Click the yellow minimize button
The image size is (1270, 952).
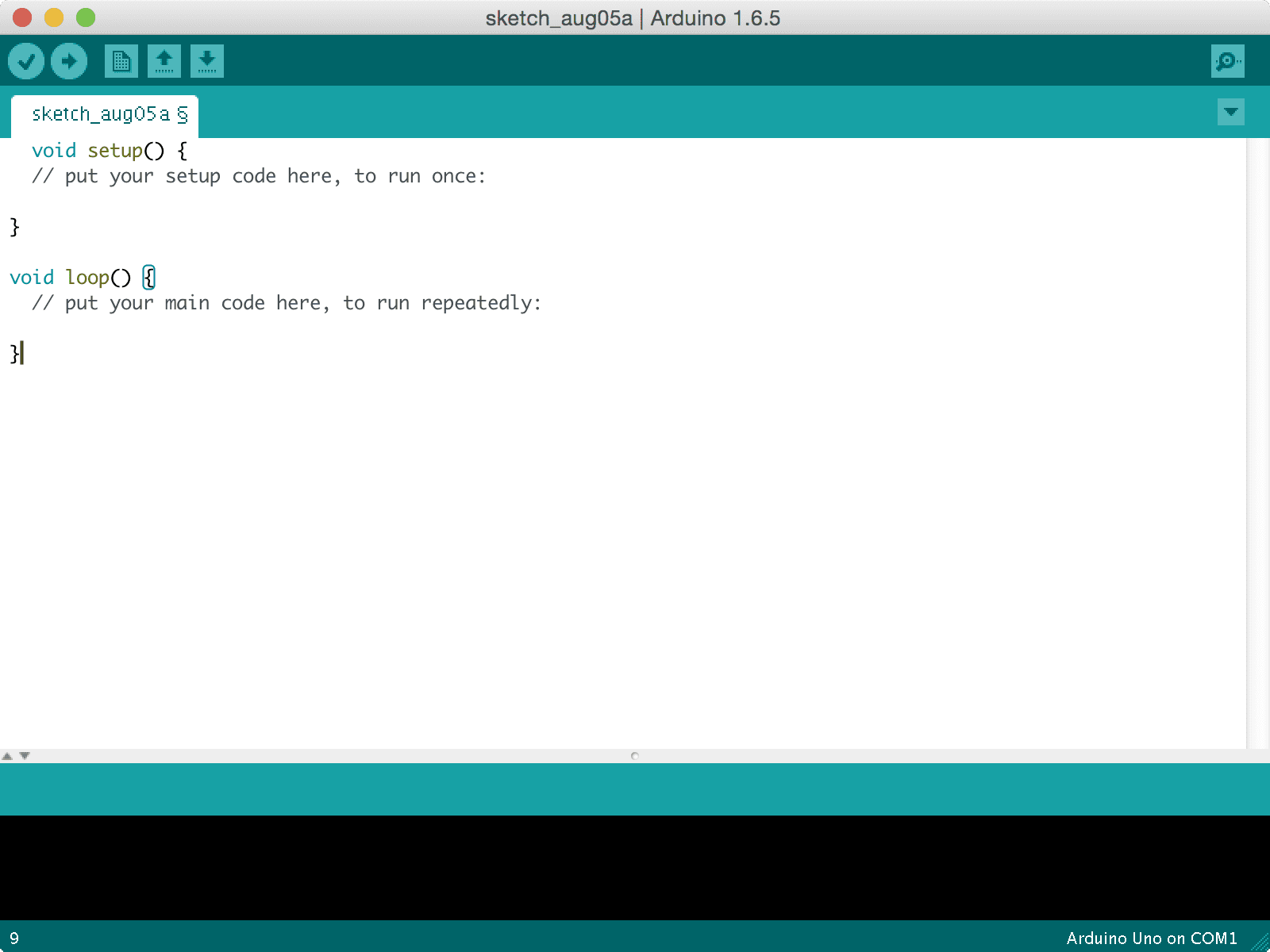[x=53, y=17]
